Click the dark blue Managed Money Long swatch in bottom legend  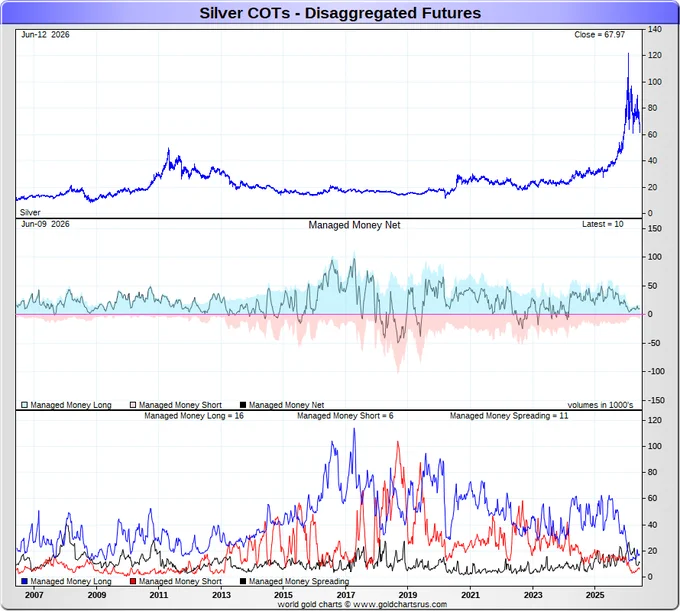pos(24,581)
